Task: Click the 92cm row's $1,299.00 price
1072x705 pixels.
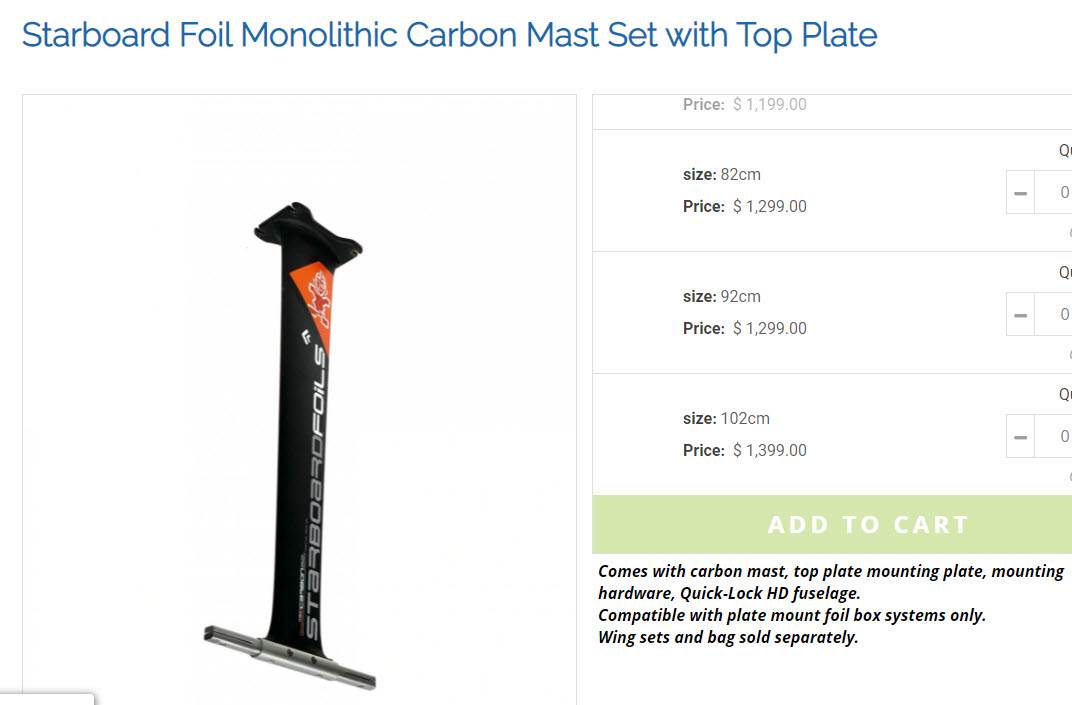Action: point(769,328)
